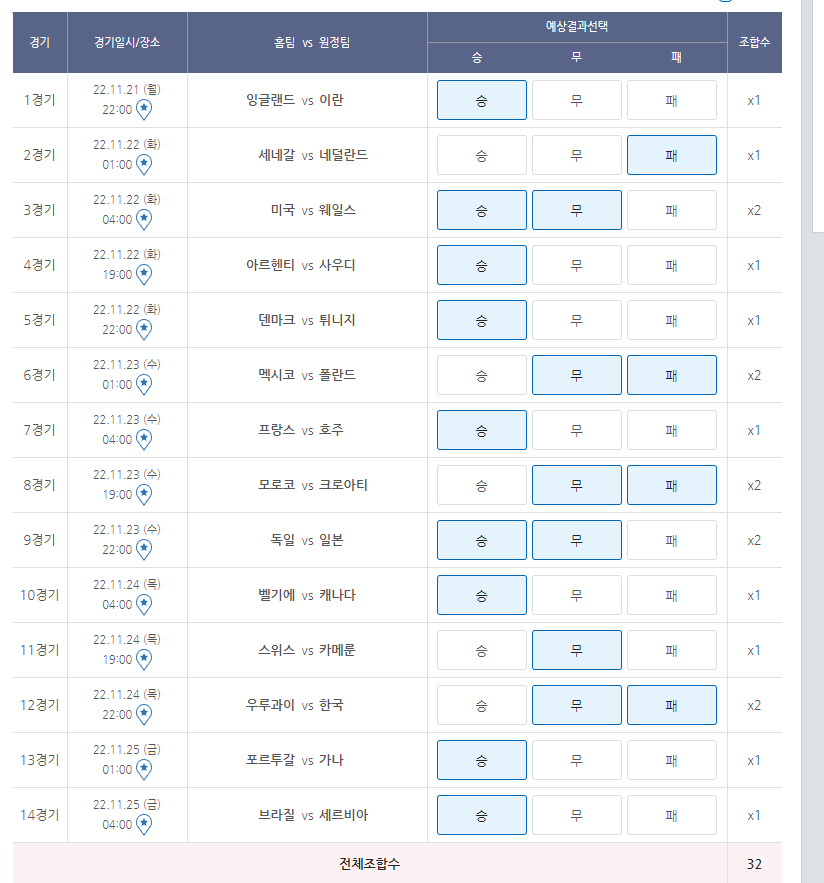Toggle 패 for 벨기에 vs 캐나다
This screenshot has height=883, width=824.
tap(672, 595)
